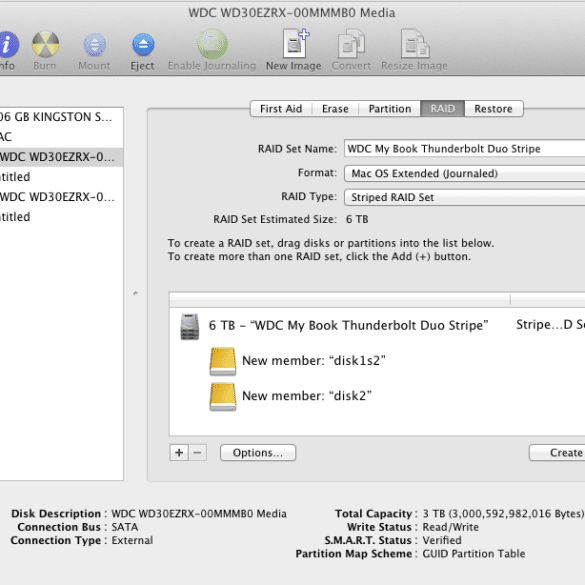The width and height of the screenshot is (585, 585).
Task: Click the GUID Partition Table text
Action: click(x=473, y=554)
